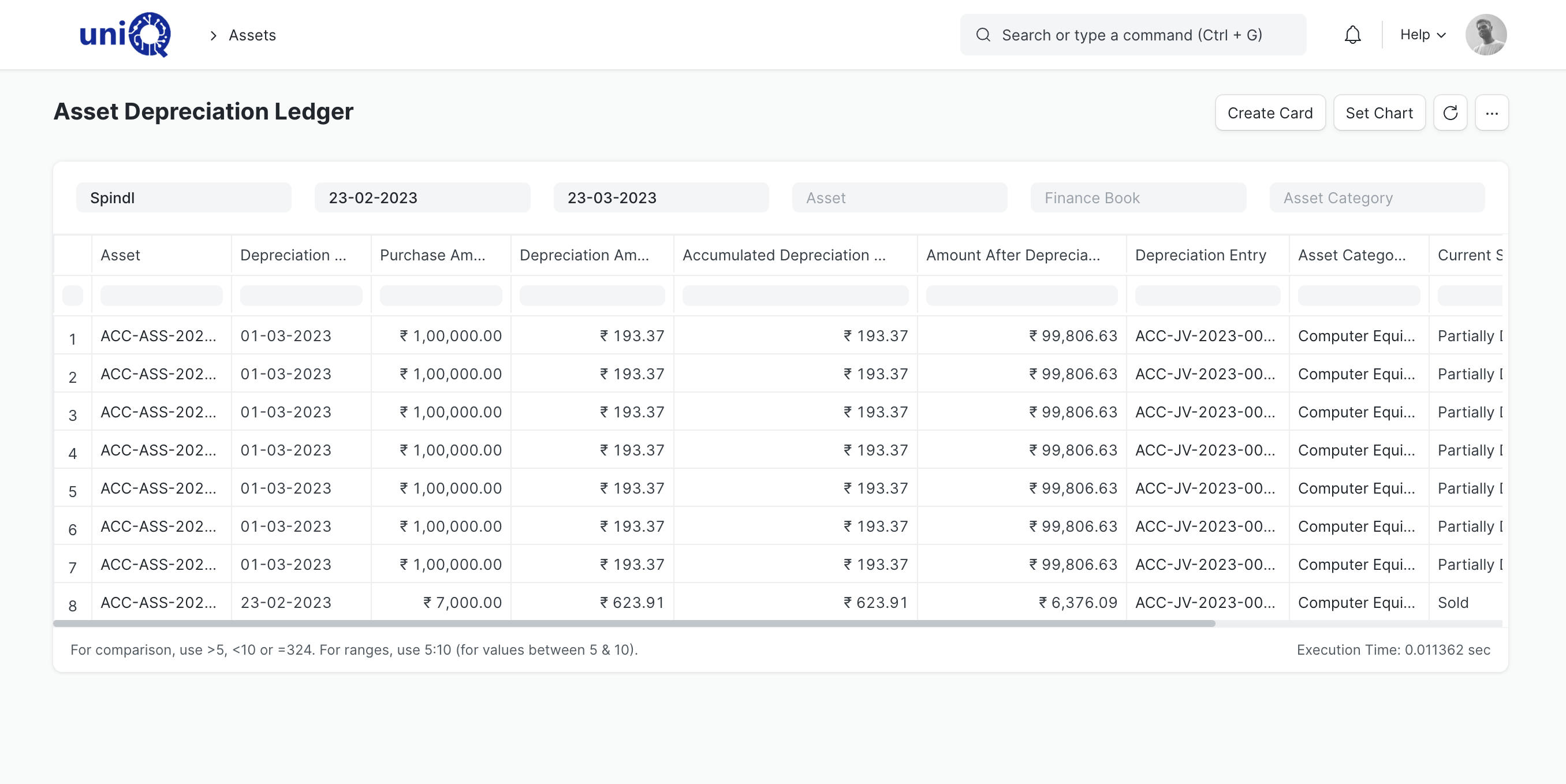
Task: Open the notifications bell
Action: coord(1352,35)
